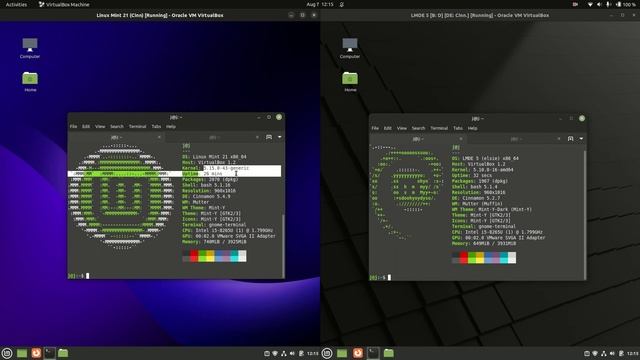Open the Search menu in the Mint 21 terminal
Image resolution: width=640 pixels, height=360 pixels.
(x=117, y=127)
